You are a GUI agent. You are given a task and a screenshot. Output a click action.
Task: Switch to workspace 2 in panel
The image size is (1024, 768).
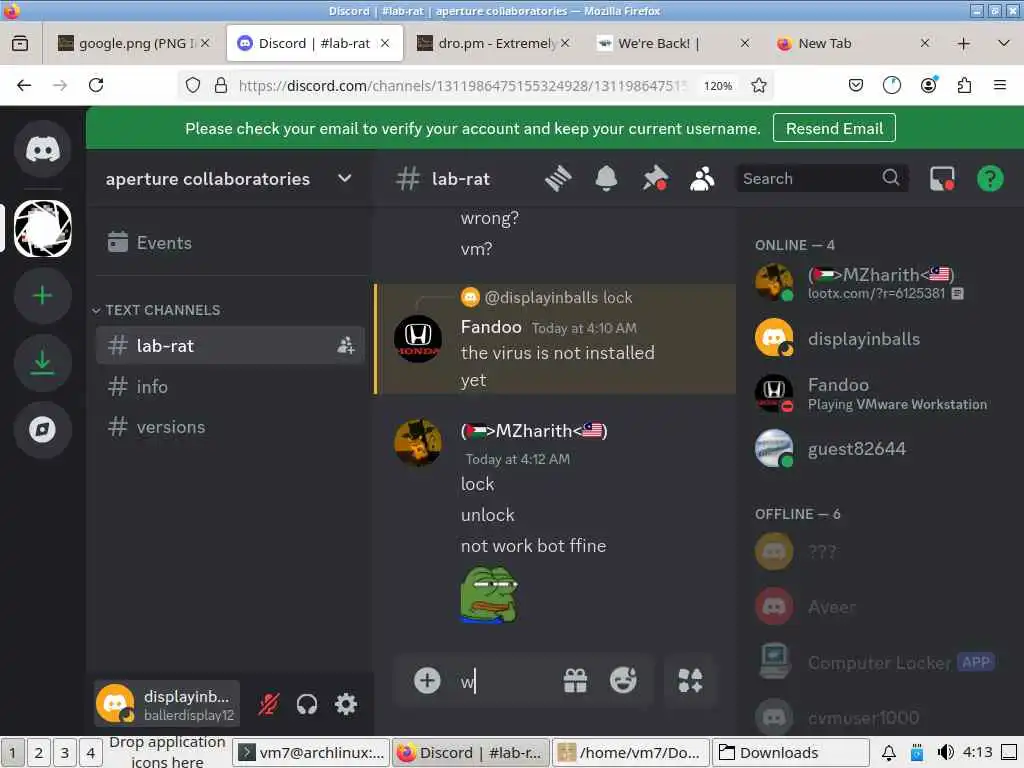tap(39, 752)
